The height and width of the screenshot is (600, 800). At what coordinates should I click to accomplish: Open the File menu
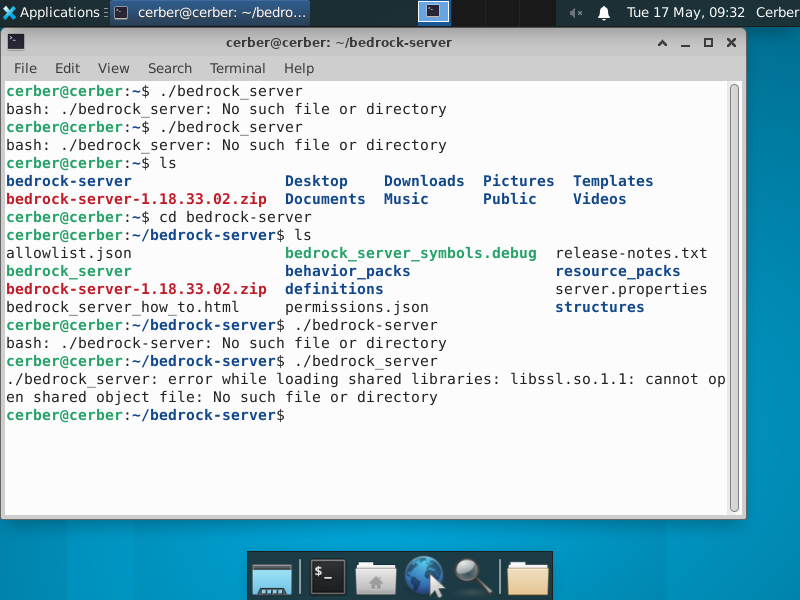click(25, 68)
